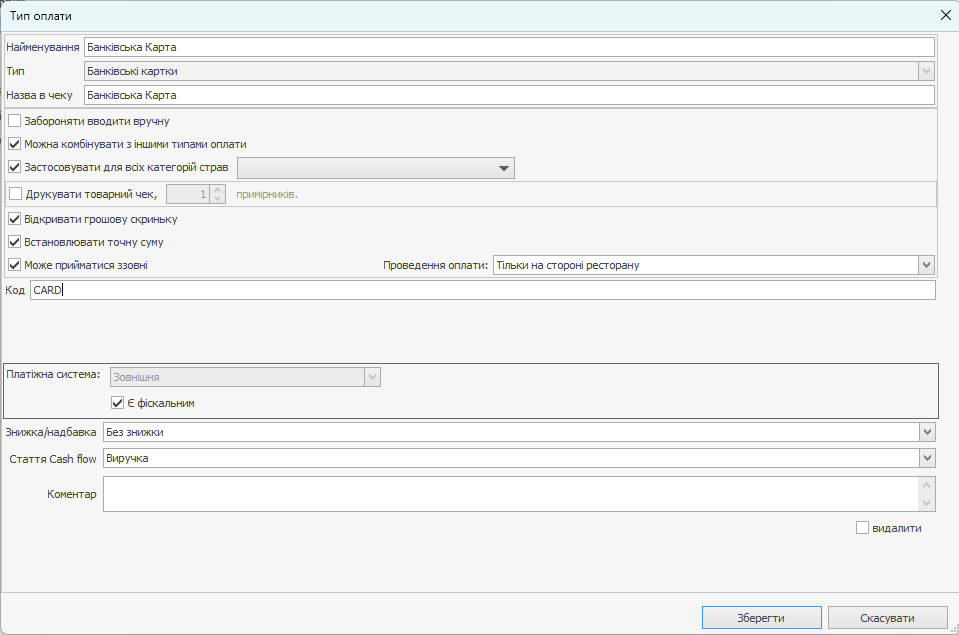
Task: Toggle Встановлювати точну суму checkbox
Action: [x=14, y=242]
